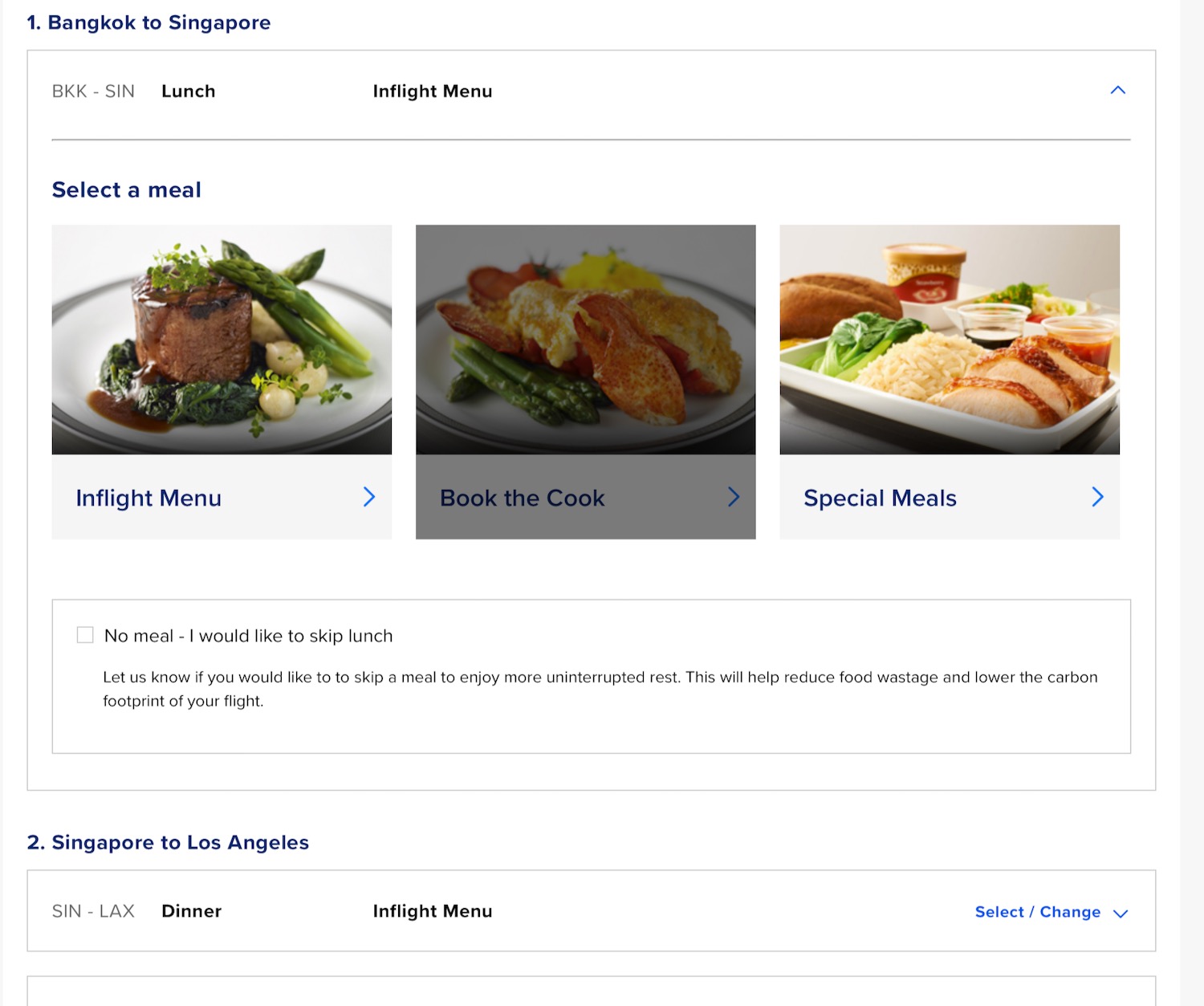Open the lobster Book the Cook photo
This screenshot has height=1006, width=1204.
[585, 340]
